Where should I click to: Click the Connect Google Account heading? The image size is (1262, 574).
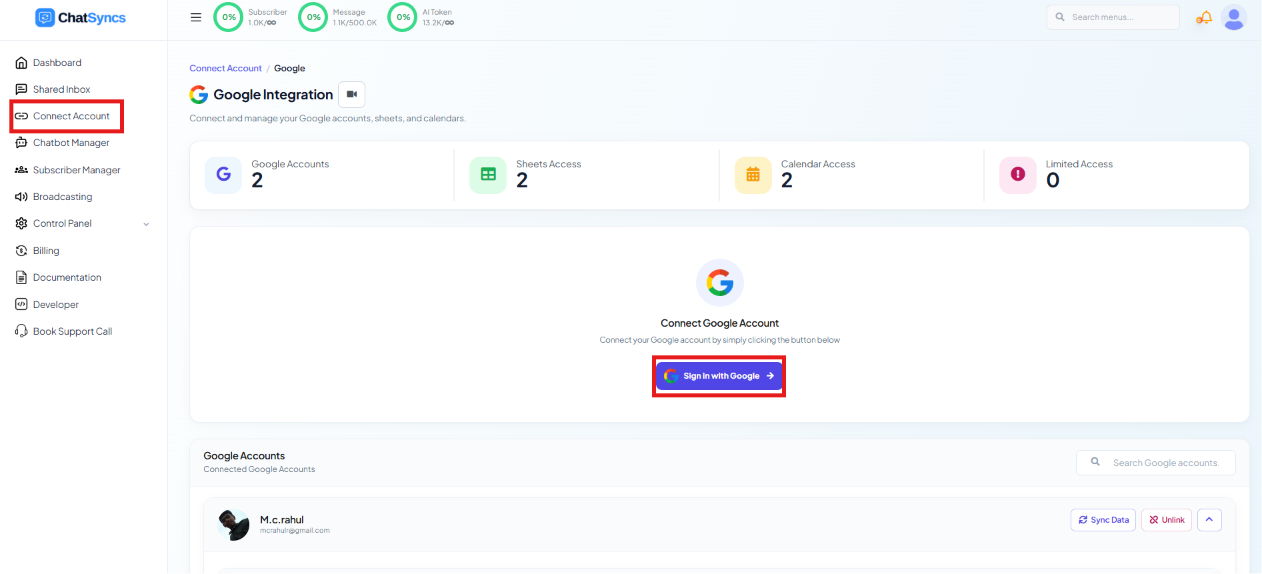tap(720, 323)
